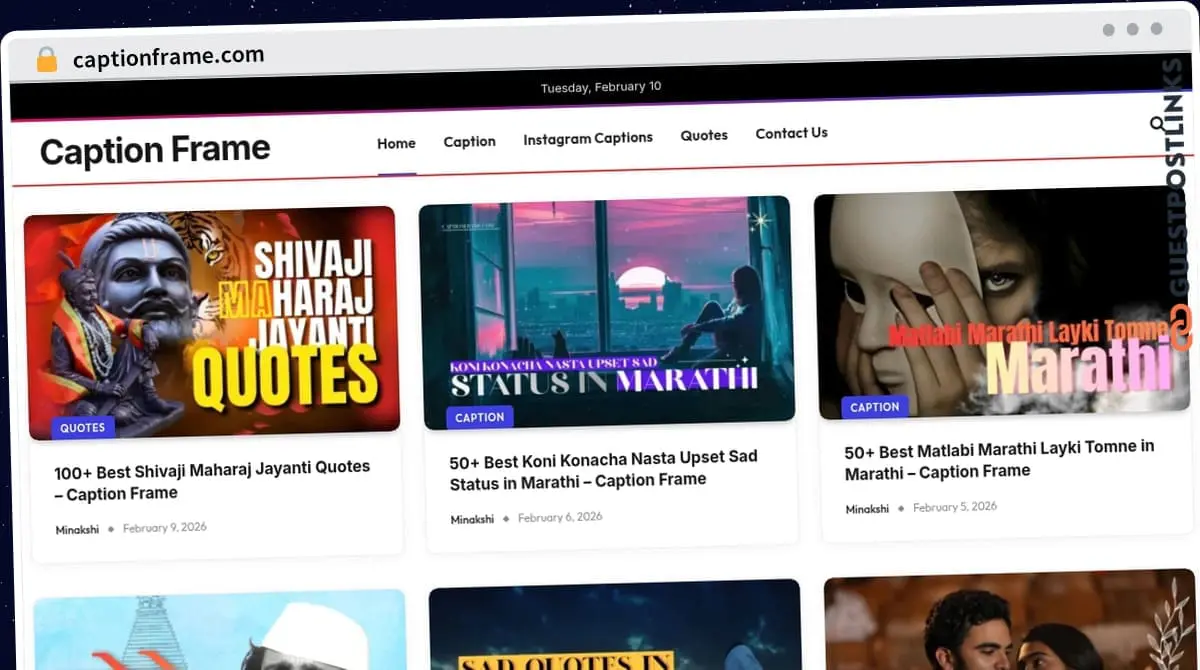The image size is (1200, 670).
Task: Click the padlock icon in address bar
Action: [47, 60]
